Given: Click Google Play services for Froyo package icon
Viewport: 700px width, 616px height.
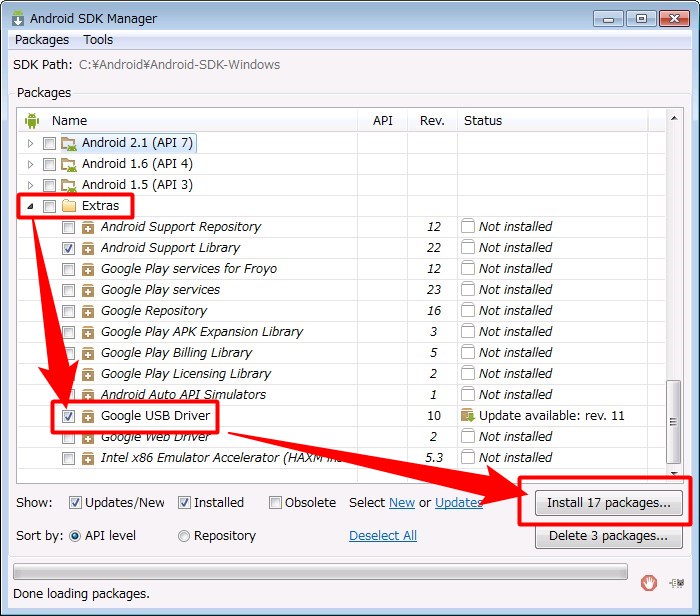Looking at the screenshot, I should coord(88,269).
